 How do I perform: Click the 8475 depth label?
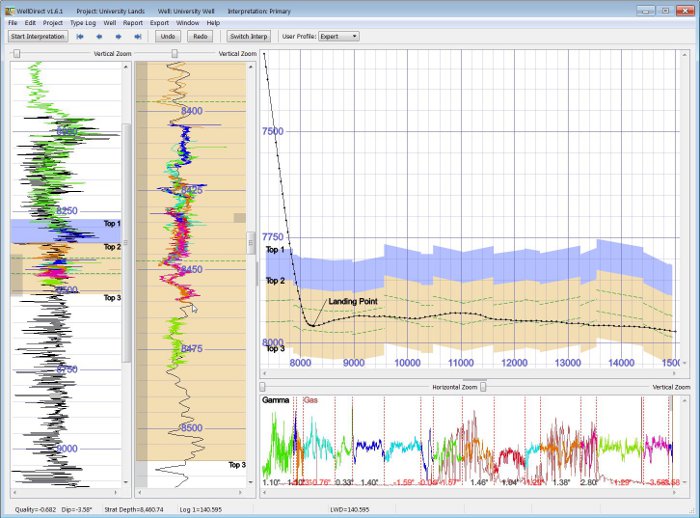192,348
